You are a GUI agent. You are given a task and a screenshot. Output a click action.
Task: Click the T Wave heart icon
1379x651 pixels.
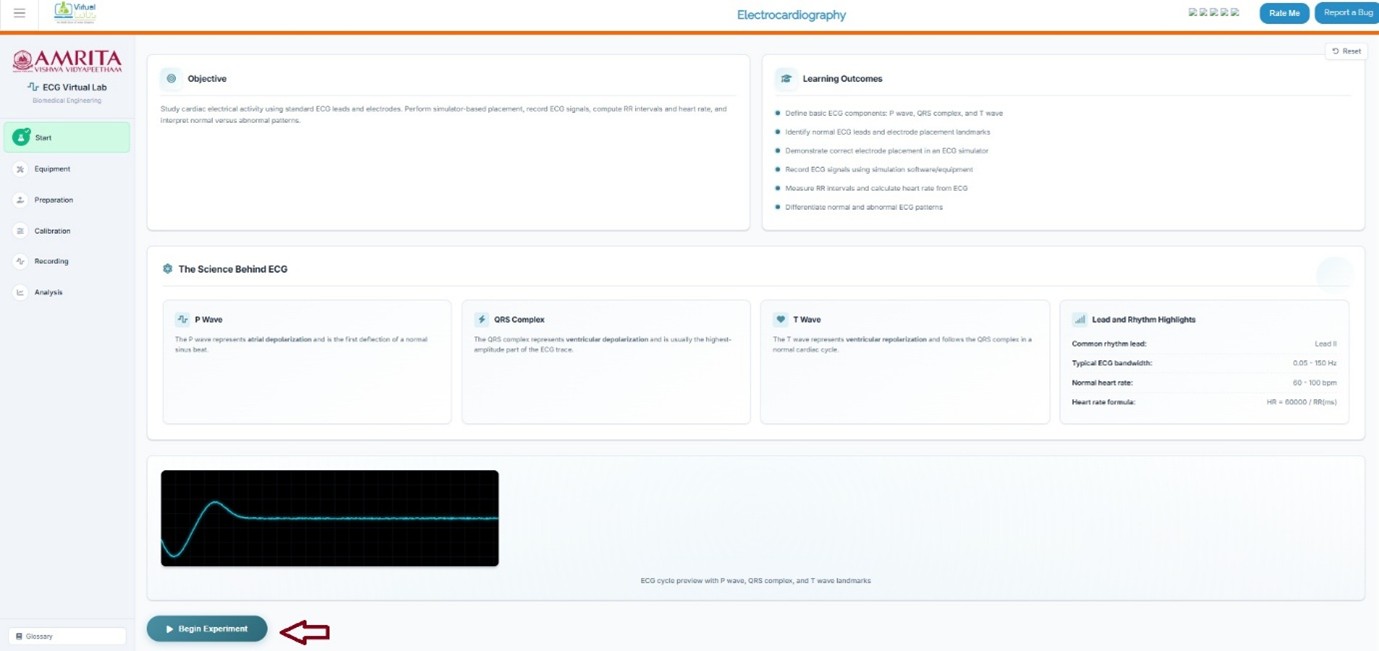[780, 320]
